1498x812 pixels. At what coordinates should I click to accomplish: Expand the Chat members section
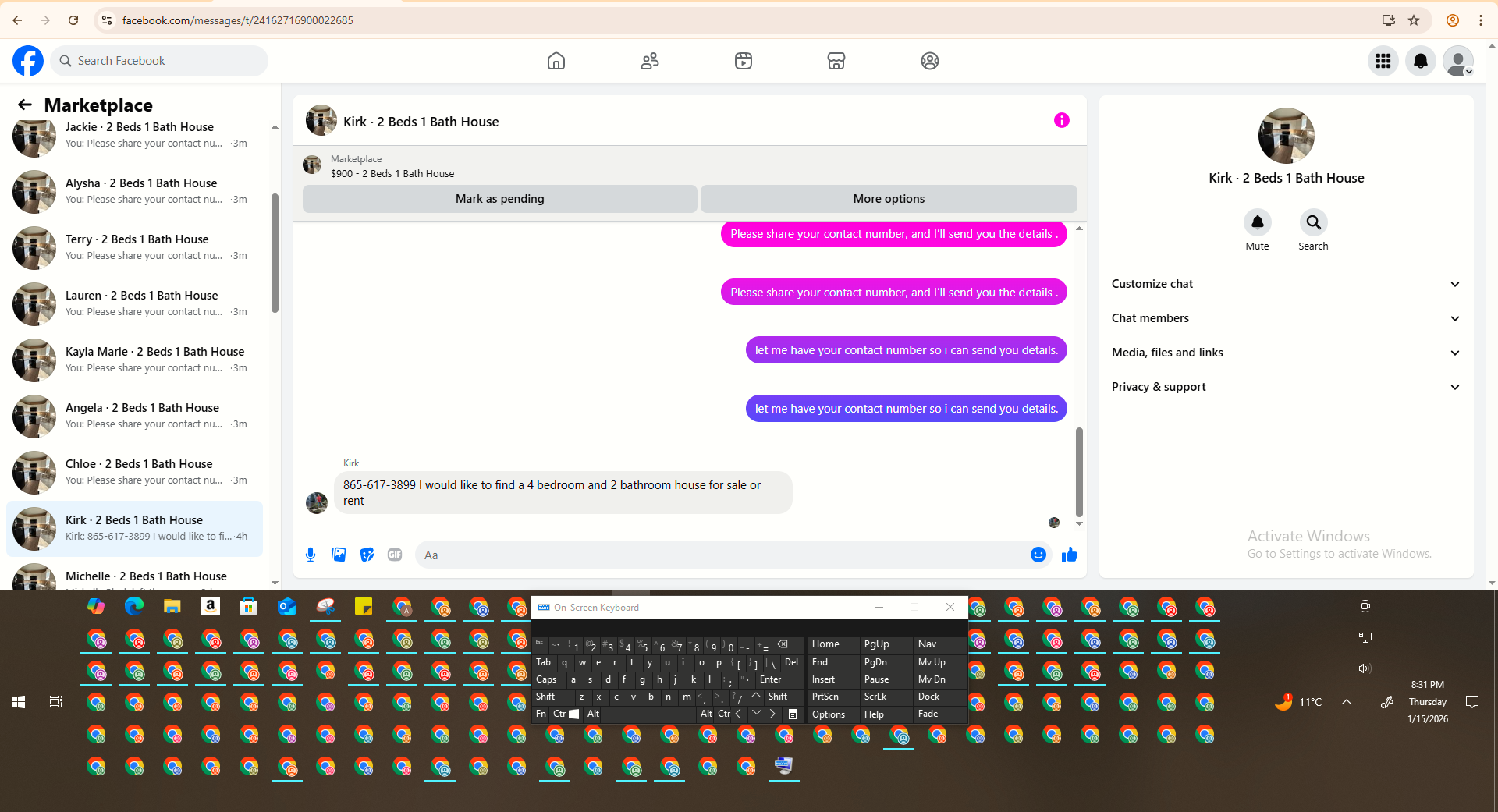pos(1285,318)
